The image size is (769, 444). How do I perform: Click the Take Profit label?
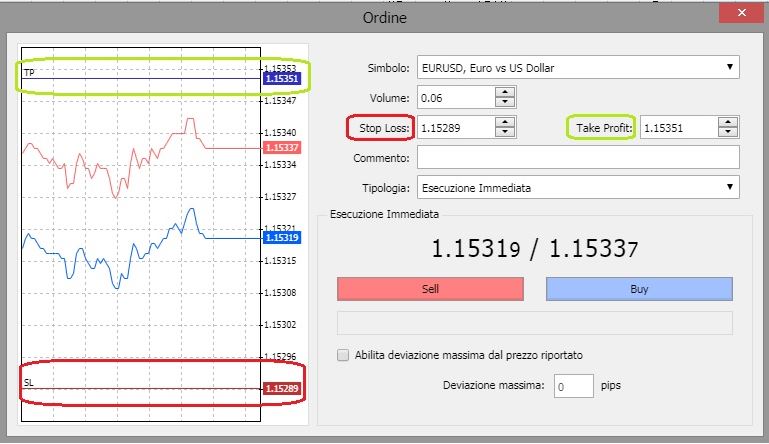click(x=604, y=128)
